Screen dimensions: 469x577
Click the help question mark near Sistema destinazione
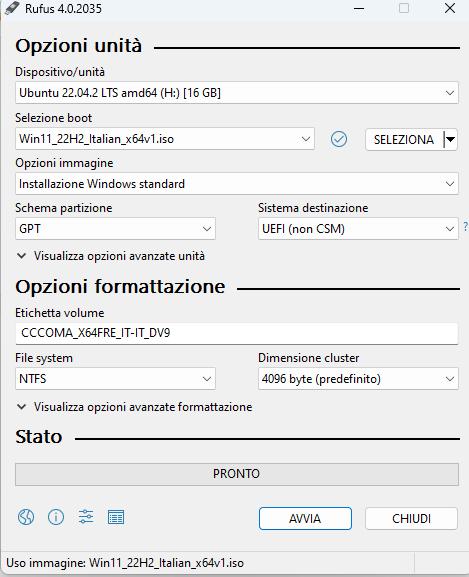coord(466,227)
